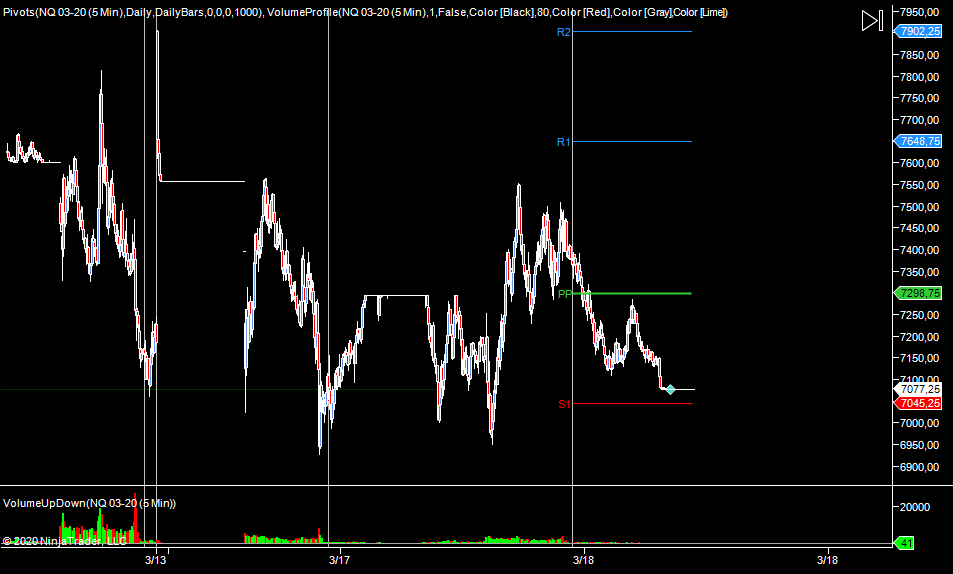
Task: Click the 7950,00 label on price scale
Action: click(x=920, y=12)
